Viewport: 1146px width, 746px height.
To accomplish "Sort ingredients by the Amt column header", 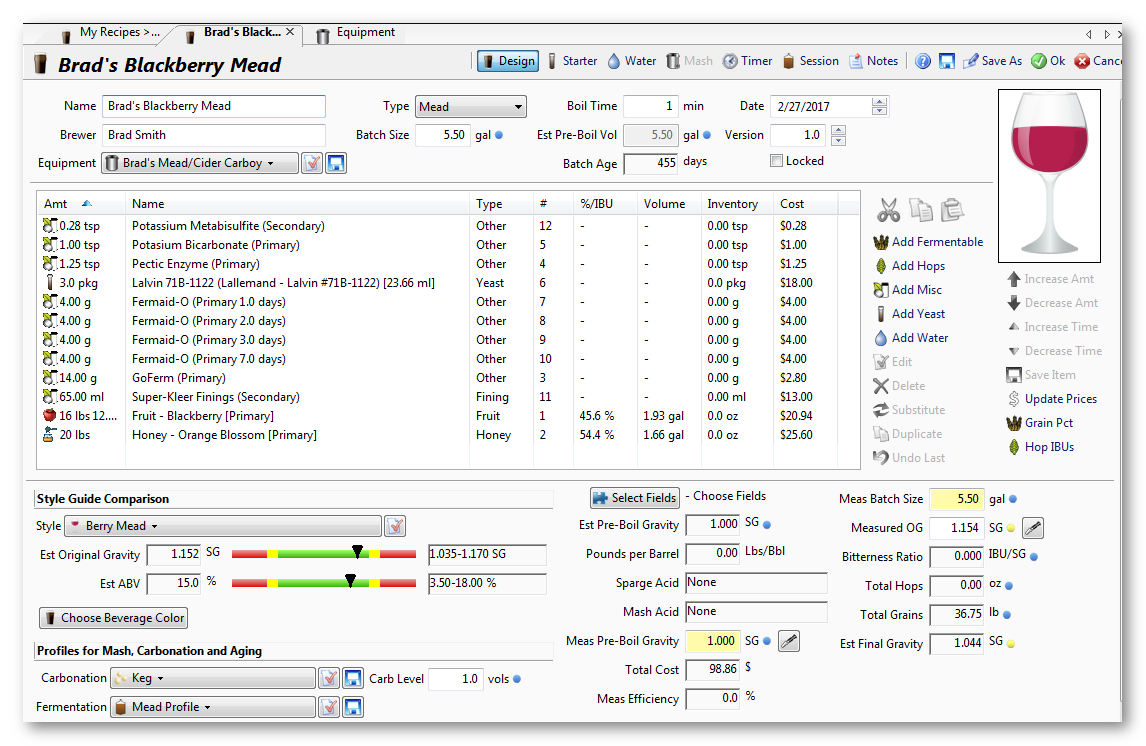I will [81, 204].
